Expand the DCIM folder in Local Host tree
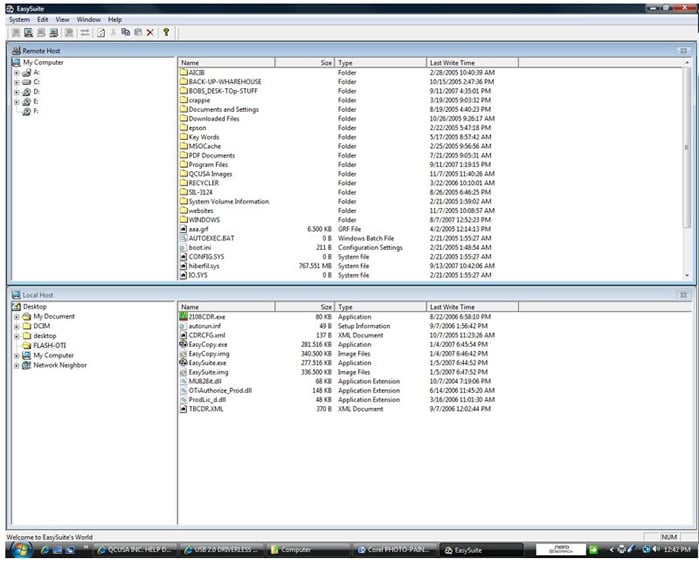The width and height of the screenshot is (699, 566). (16, 326)
